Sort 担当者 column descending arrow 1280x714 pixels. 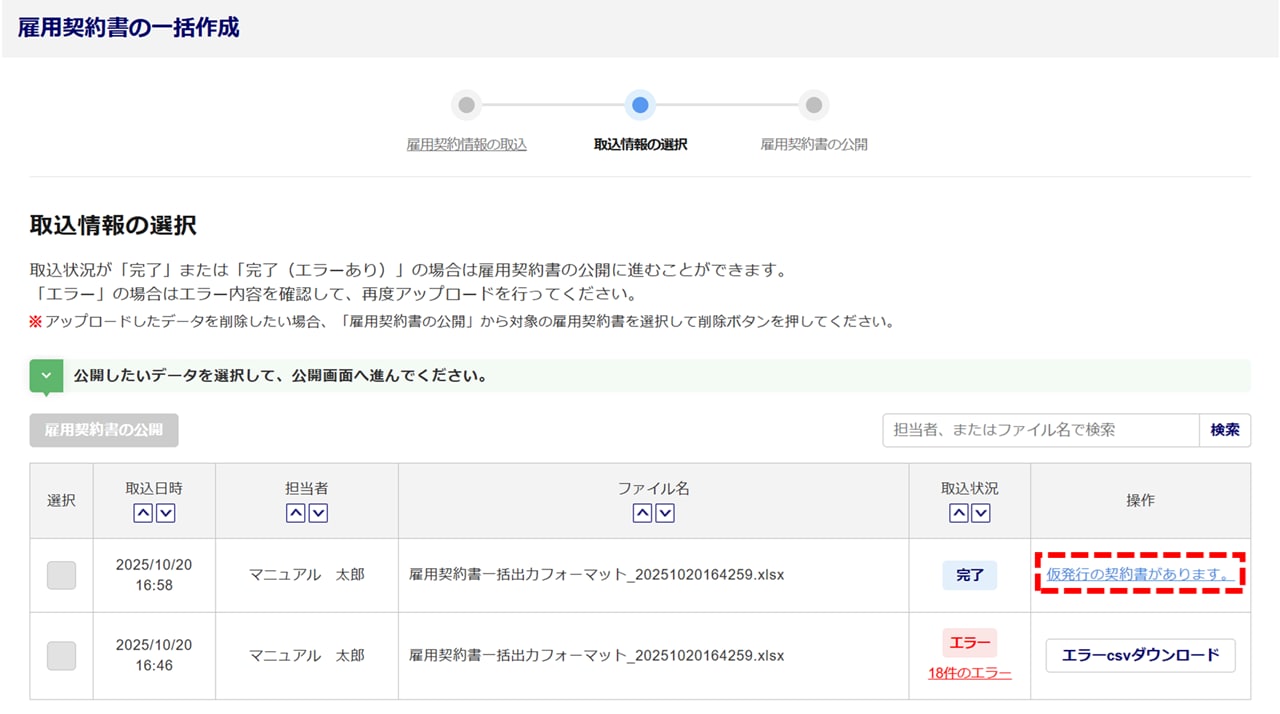coord(318,513)
